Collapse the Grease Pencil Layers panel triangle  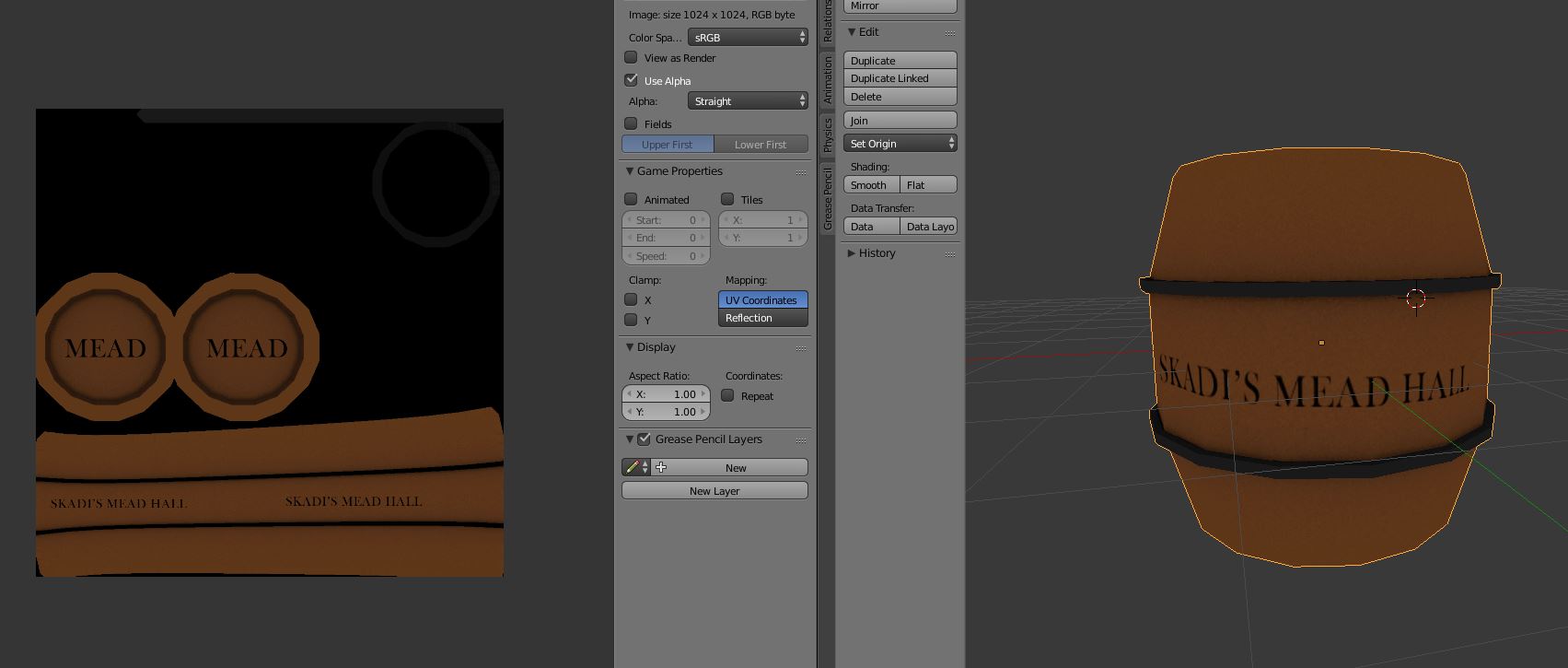pyautogui.click(x=630, y=439)
